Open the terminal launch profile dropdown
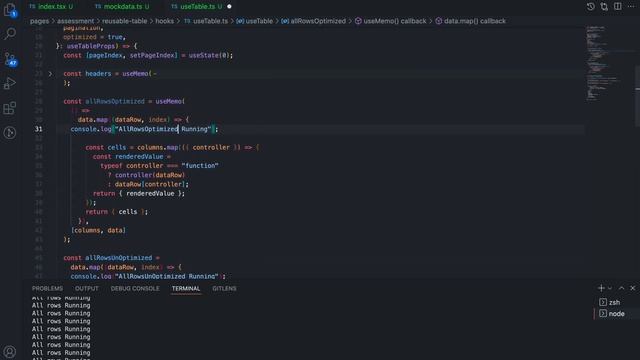 (610, 288)
